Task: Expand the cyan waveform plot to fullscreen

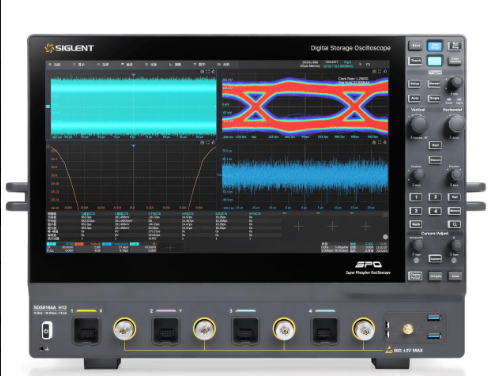Action: click(x=208, y=71)
